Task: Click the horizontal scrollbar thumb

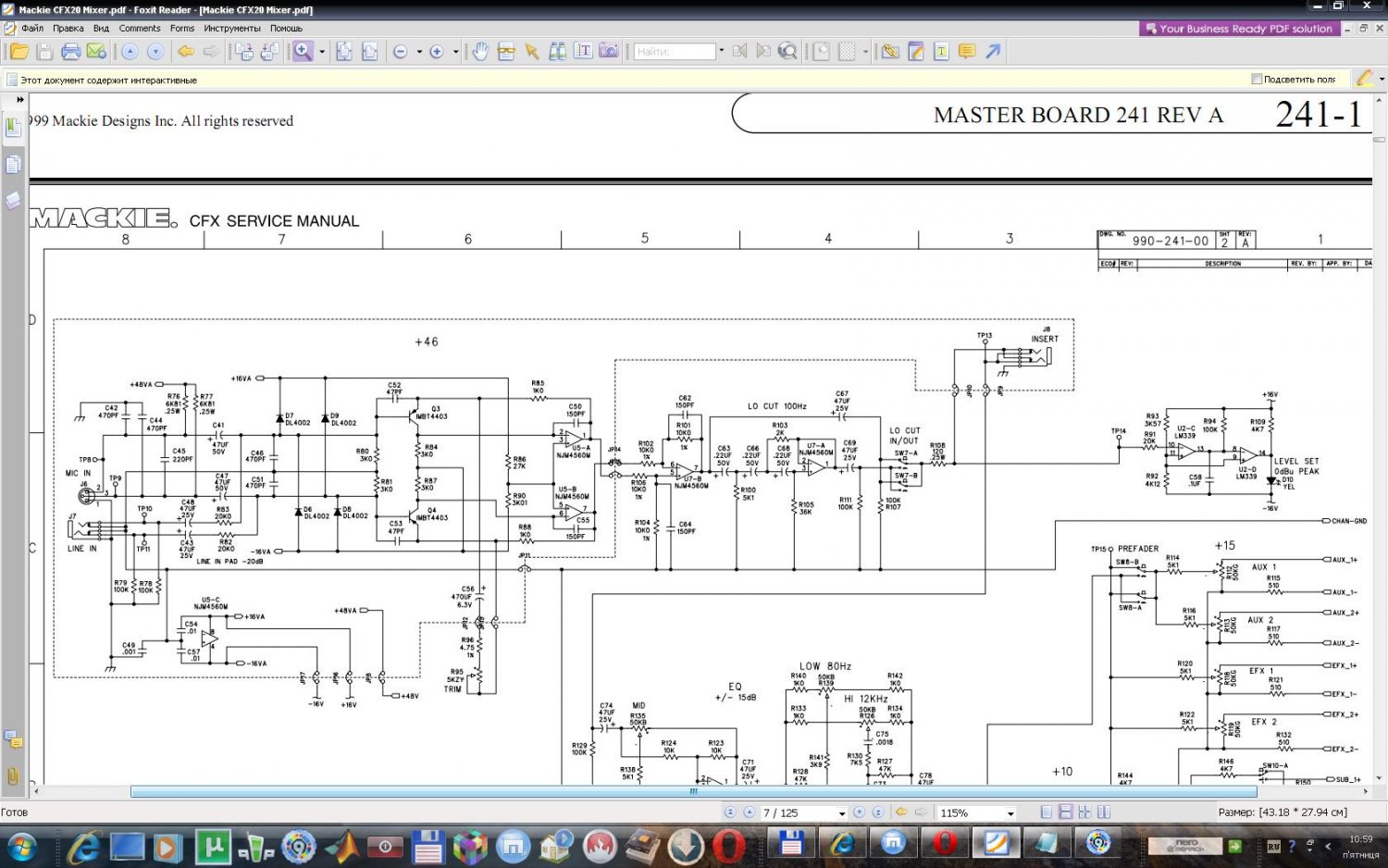Action: (694, 791)
